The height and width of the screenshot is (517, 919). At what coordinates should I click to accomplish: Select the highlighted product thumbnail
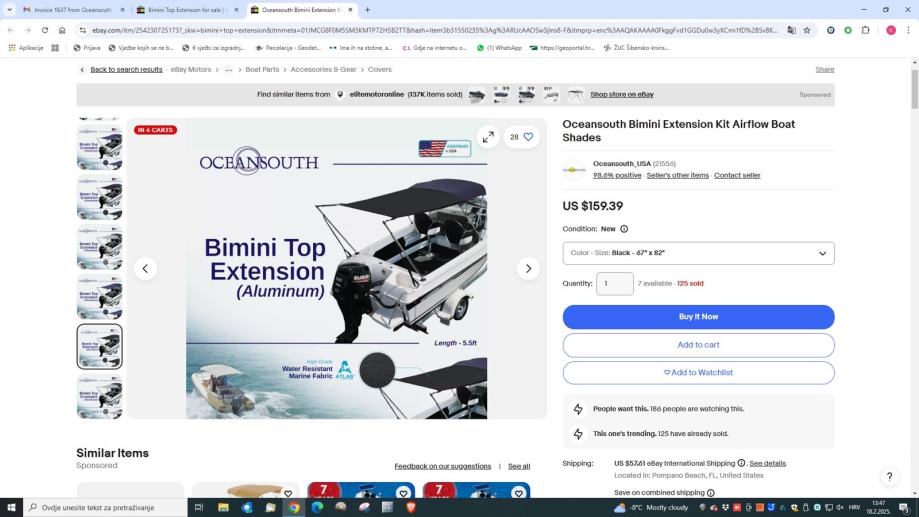click(100, 346)
